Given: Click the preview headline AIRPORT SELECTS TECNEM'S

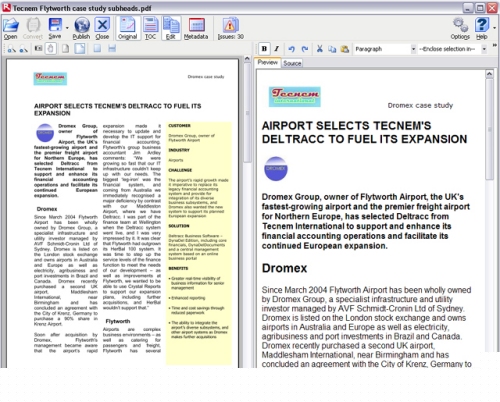Looking at the screenshot, I should [346, 126].
